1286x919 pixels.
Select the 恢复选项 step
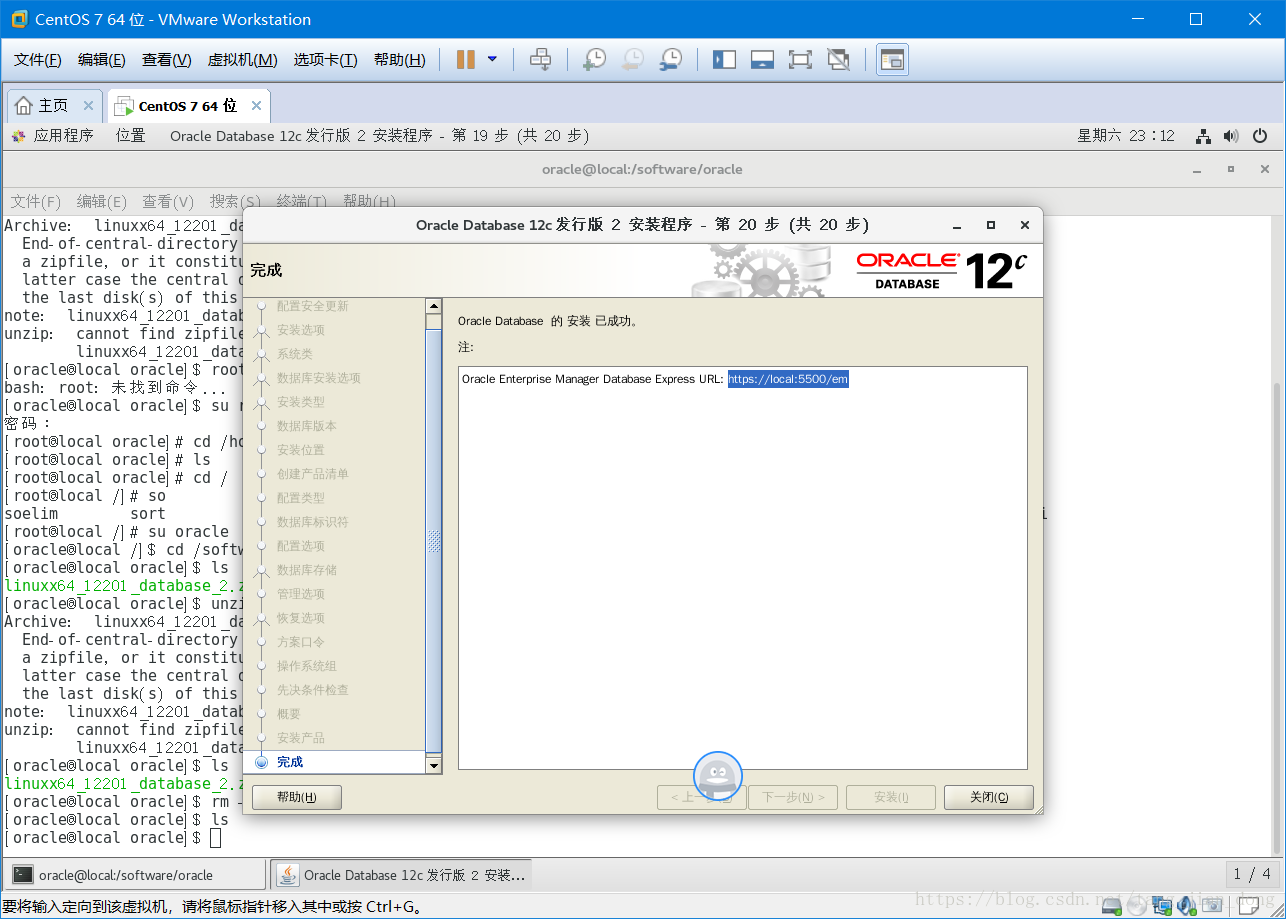(301, 618)
